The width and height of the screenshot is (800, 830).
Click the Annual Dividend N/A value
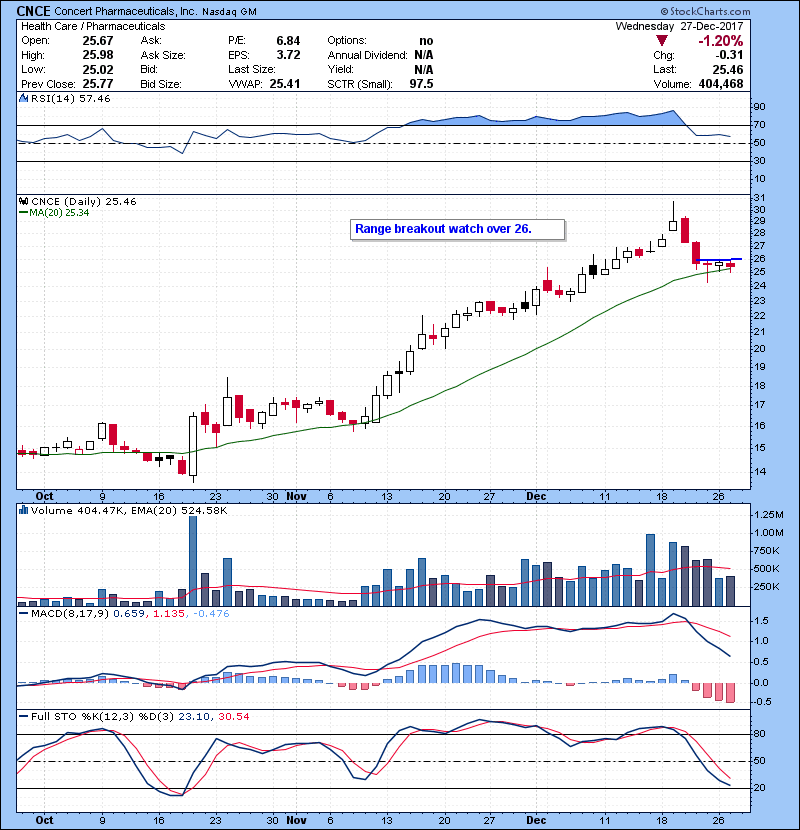click(x=424, y=55)
